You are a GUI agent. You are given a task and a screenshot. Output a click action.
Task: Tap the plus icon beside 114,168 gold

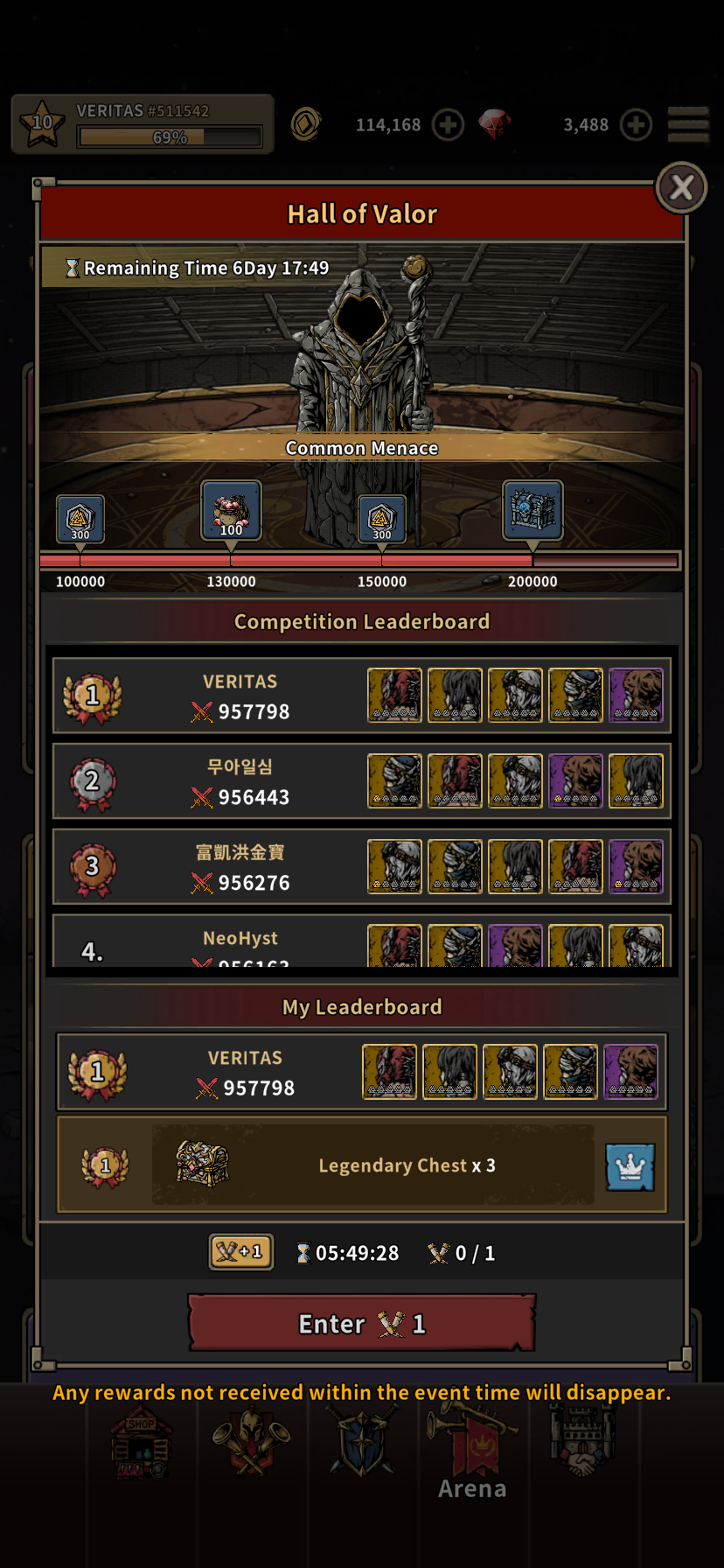[448, 125]
